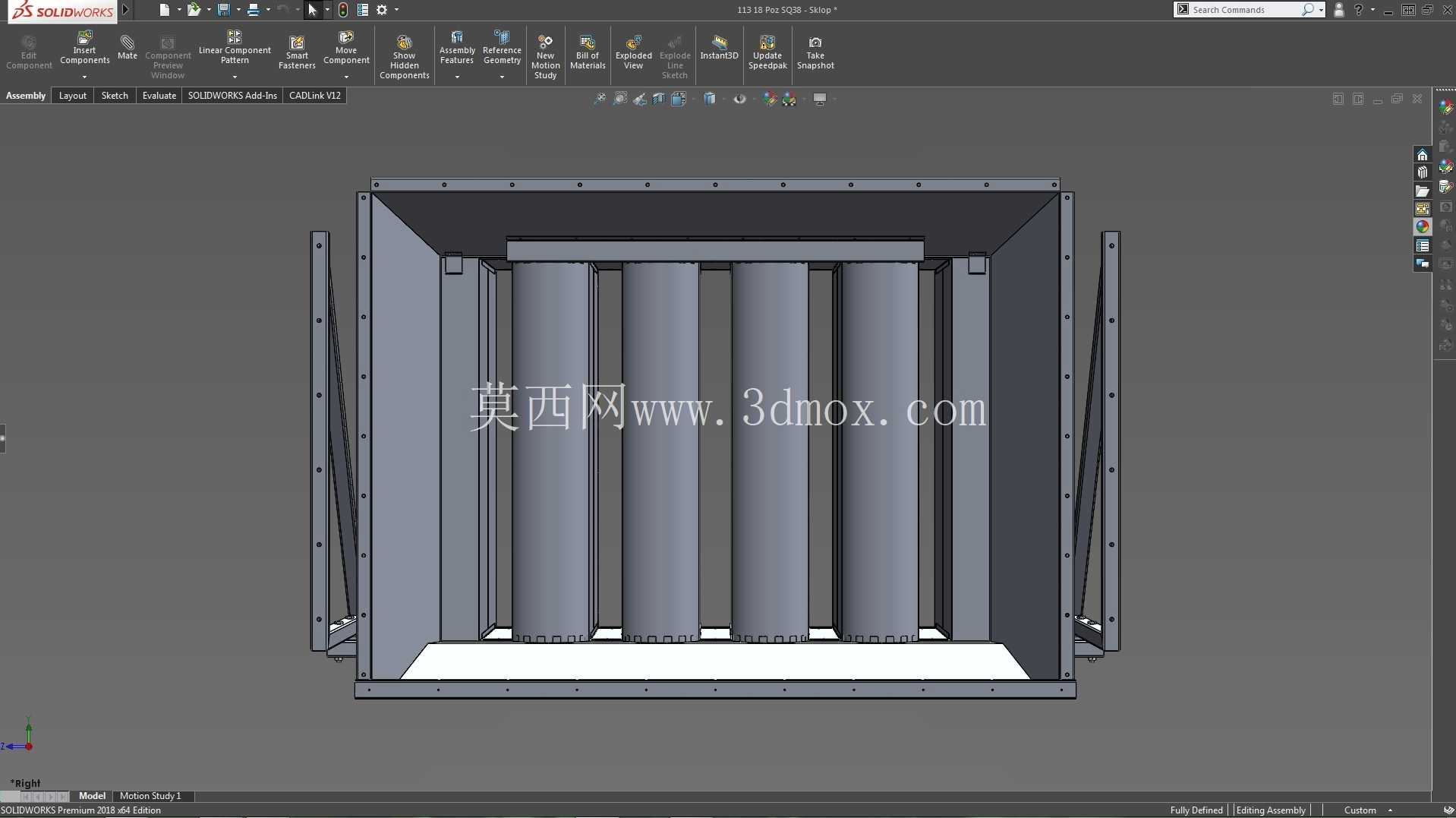Open View Settings monitor icon
Image resolution: width=1456 pixels, height=818 pixels.
820,99
